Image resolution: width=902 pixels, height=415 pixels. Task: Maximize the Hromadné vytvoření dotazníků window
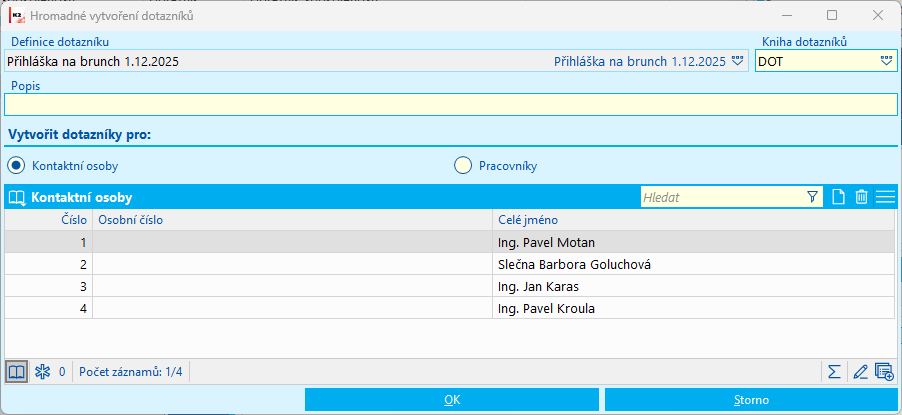pyautogui.click(x=832, y=16)
